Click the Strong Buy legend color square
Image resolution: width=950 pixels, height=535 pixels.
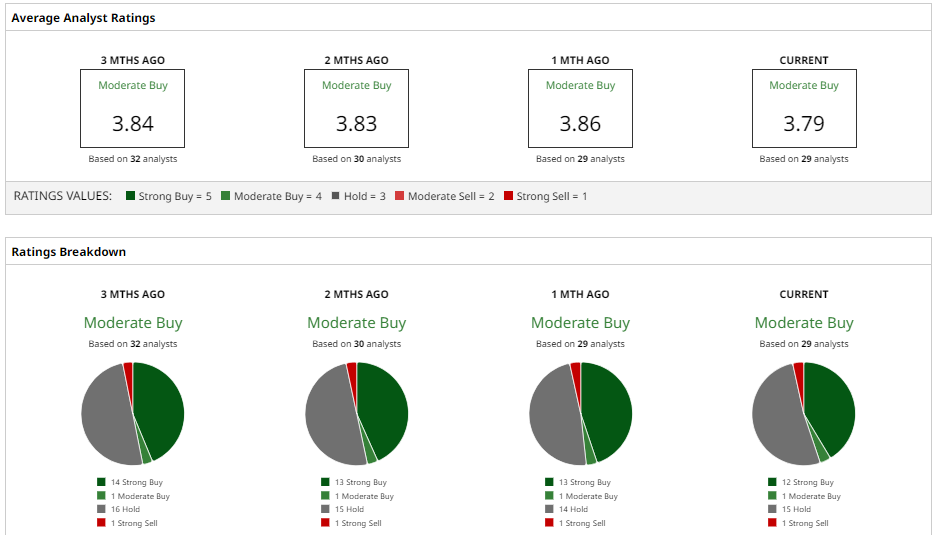pyautogui.click(x=131, y=196)
